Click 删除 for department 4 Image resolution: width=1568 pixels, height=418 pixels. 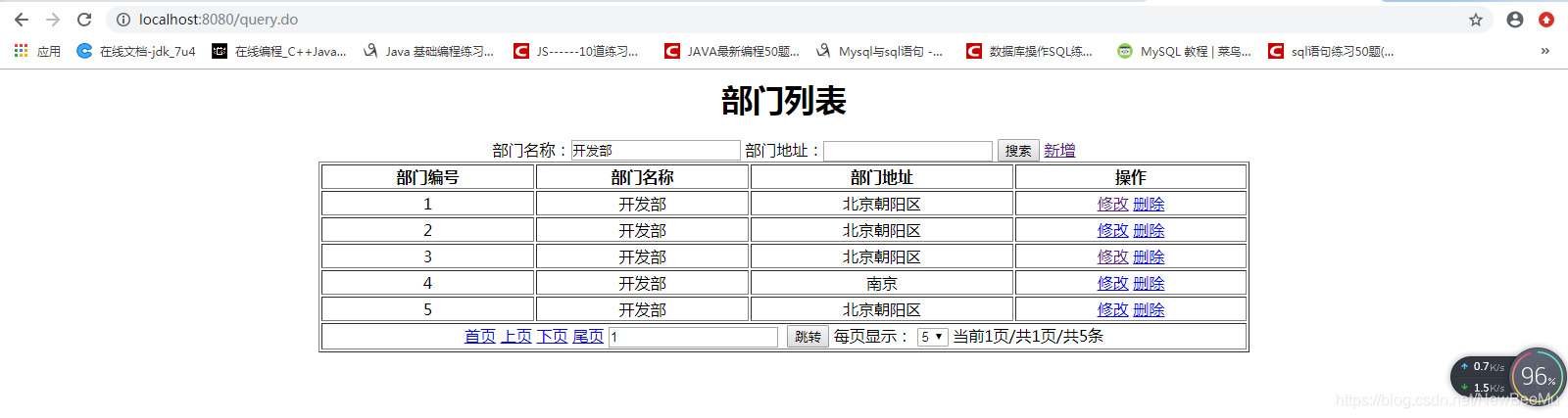tap(1149, 283)
